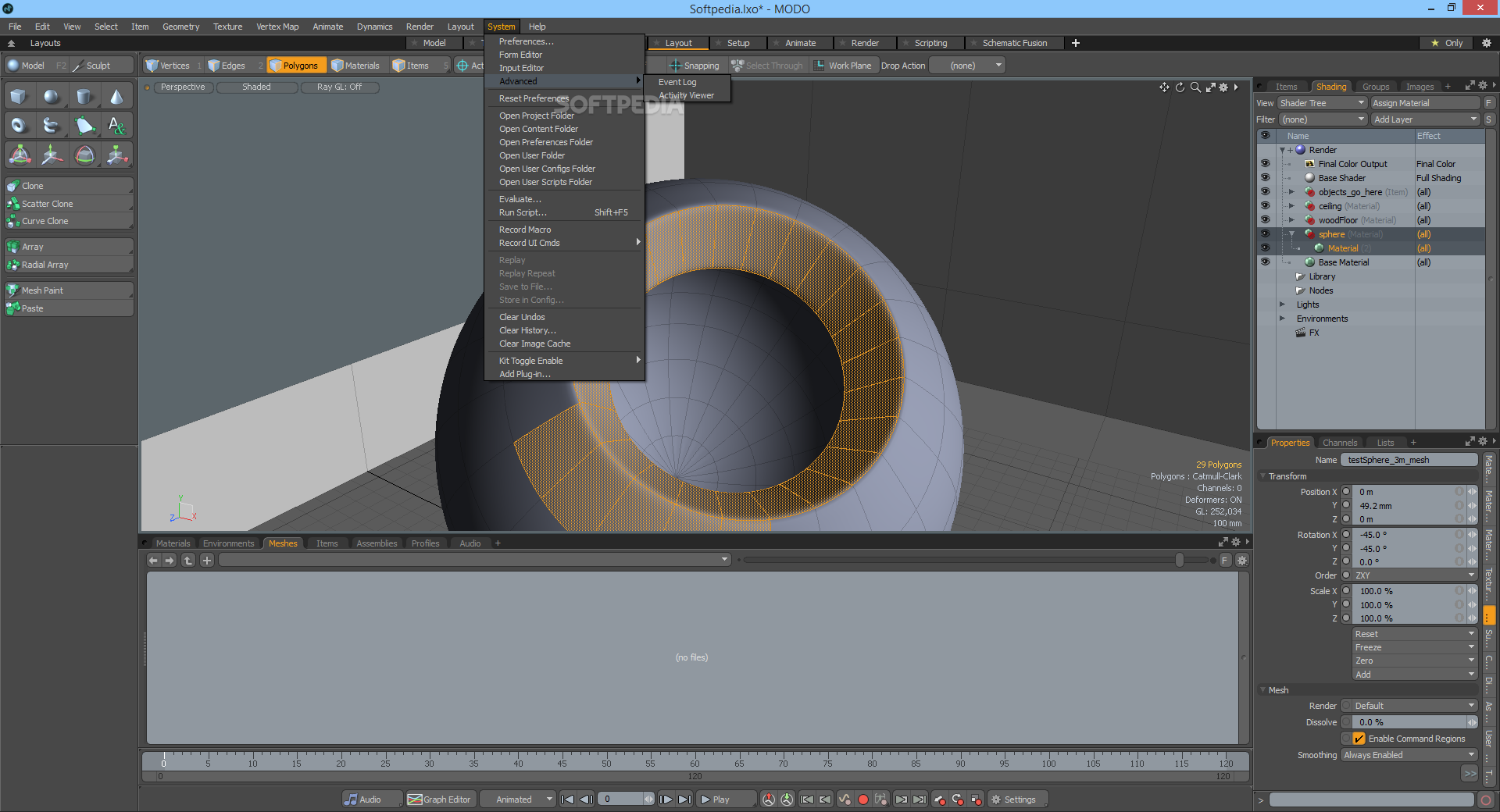Open the Animated dropdown in transport
This screenshot has height=812, width=1500.
[518, 800]
